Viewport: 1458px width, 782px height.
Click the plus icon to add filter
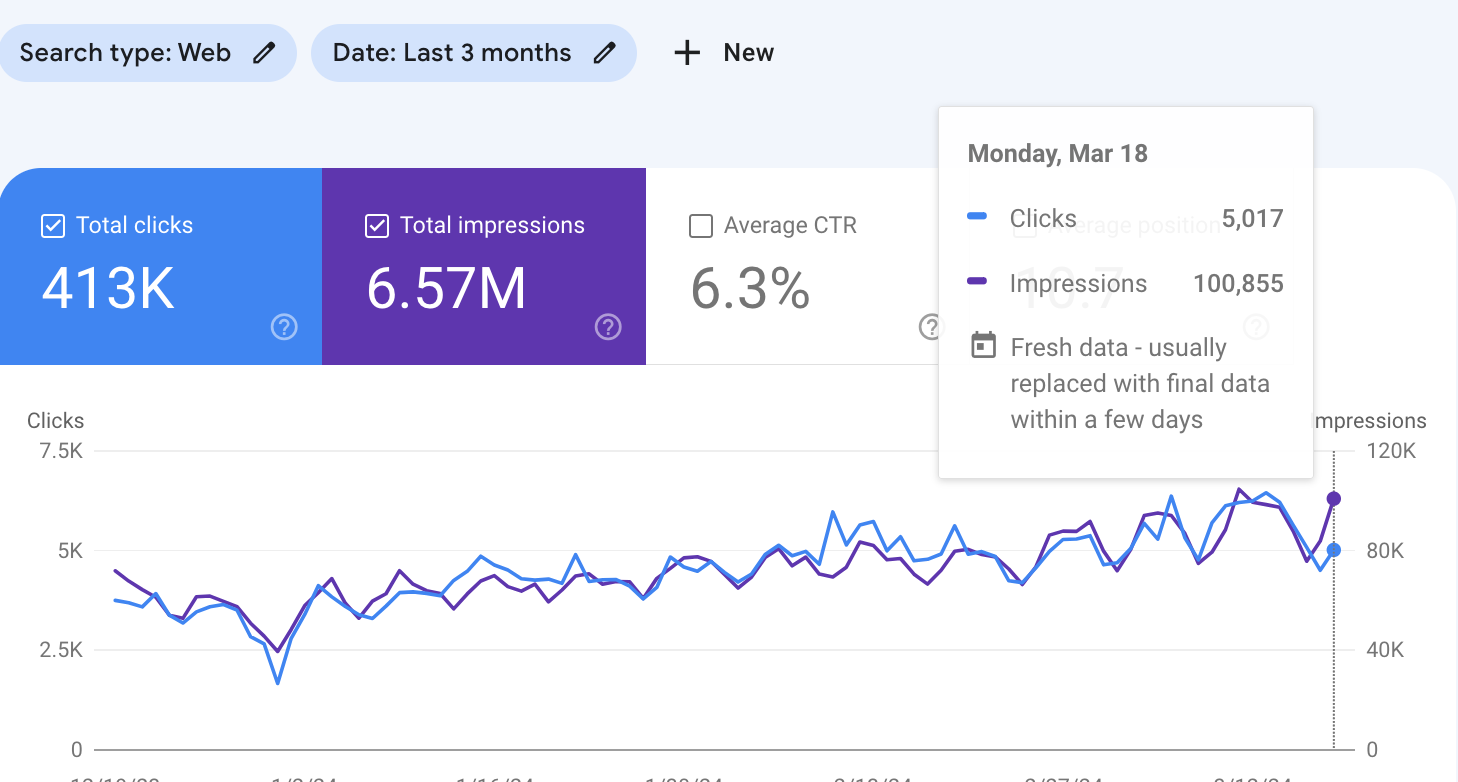[x=687, y=53]
